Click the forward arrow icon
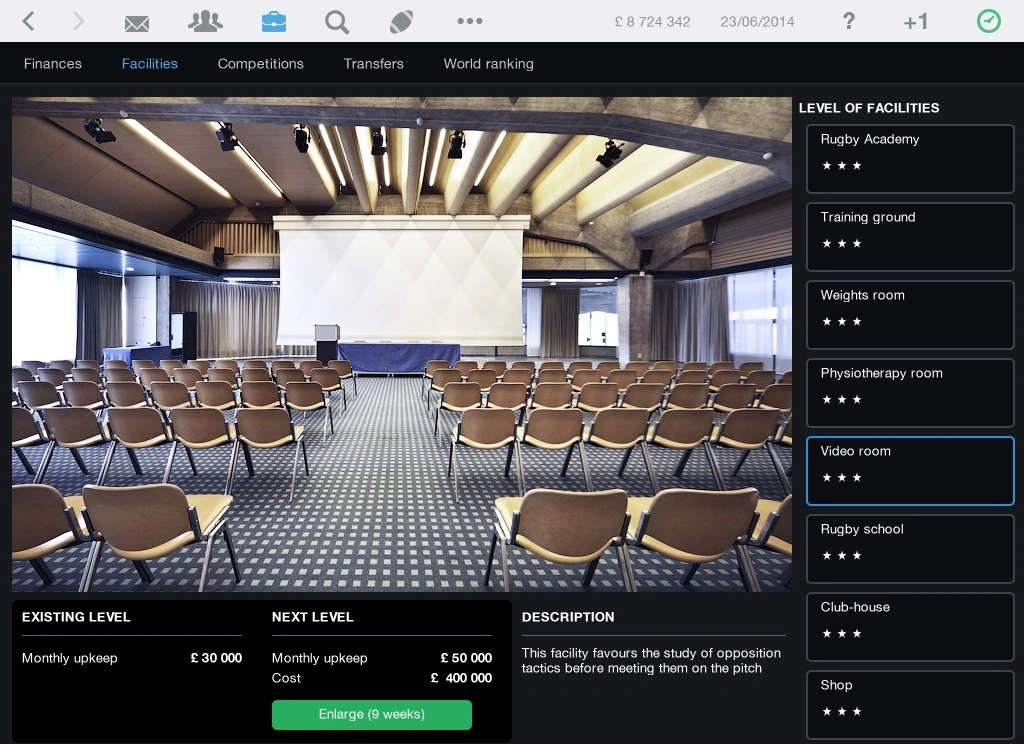 pos(78,21)
